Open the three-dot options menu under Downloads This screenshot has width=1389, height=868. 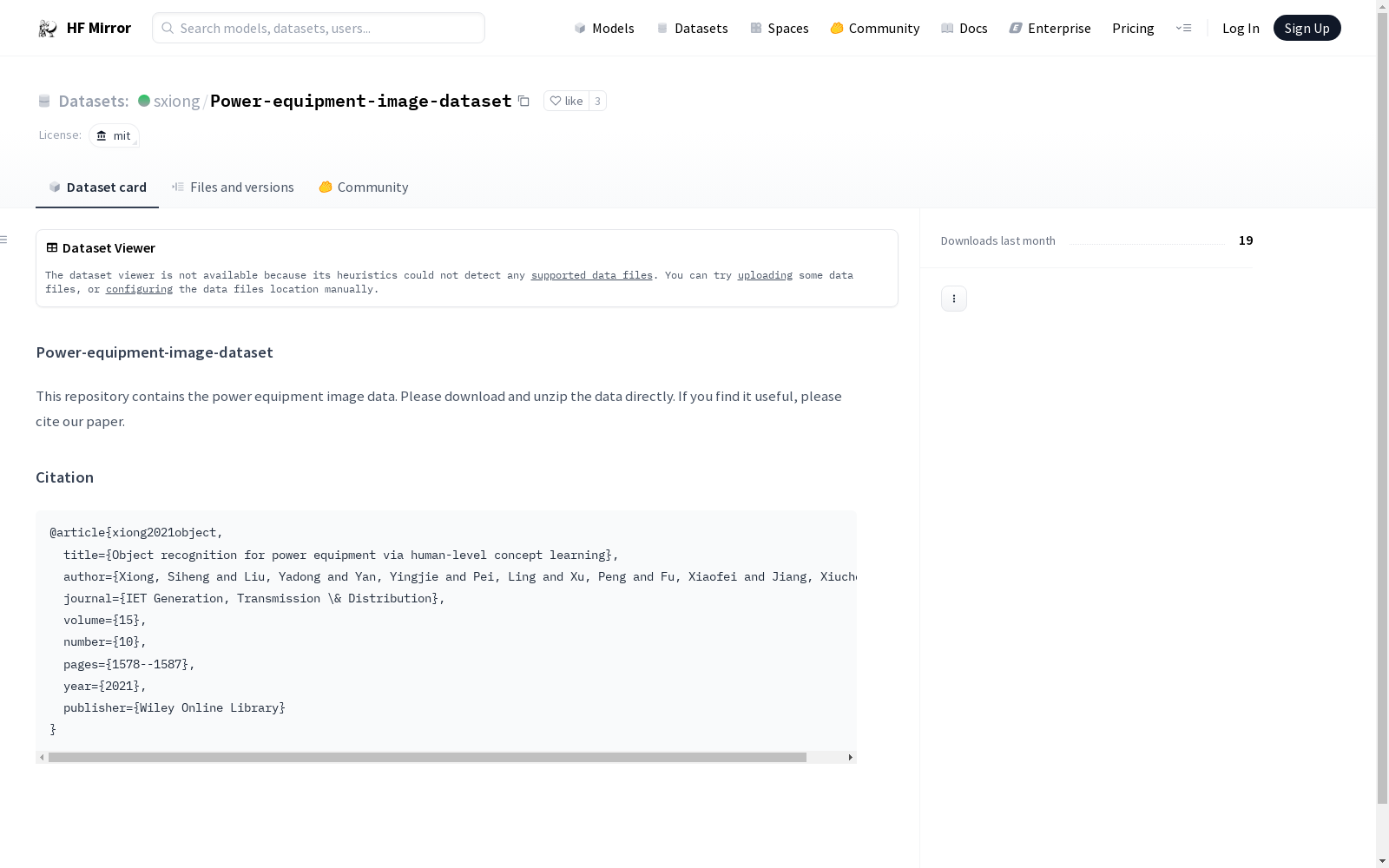[x=954, y=299]
